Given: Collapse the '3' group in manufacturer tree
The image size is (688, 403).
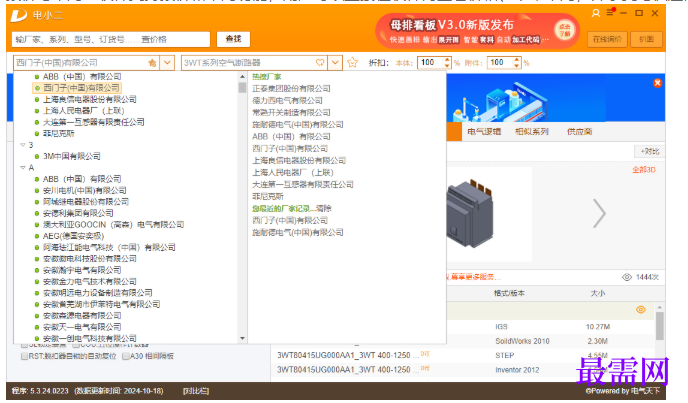Looking at the screenshot, I should 23,144.
